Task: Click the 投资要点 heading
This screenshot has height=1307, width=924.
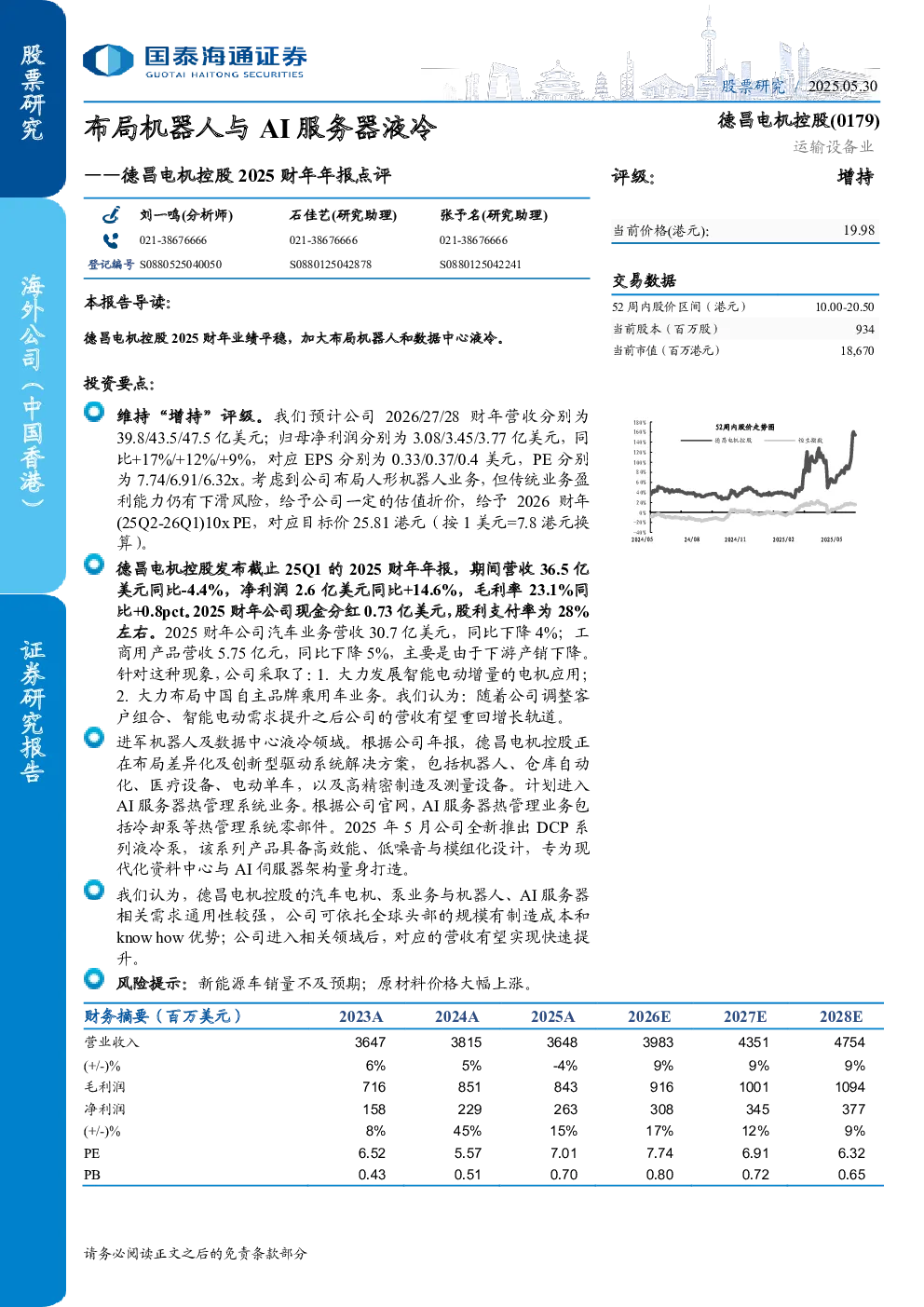Action: click(119, 383)
